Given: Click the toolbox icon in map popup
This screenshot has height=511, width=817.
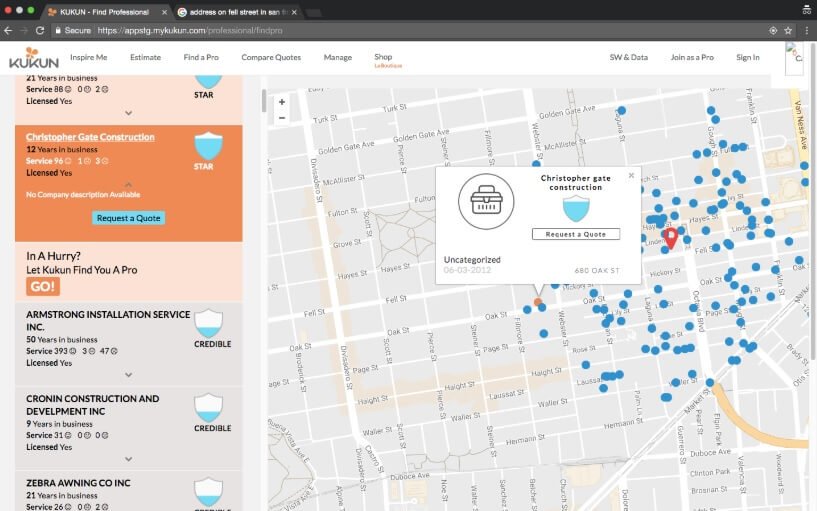Looking at the screenshot, I should point(486,201).
